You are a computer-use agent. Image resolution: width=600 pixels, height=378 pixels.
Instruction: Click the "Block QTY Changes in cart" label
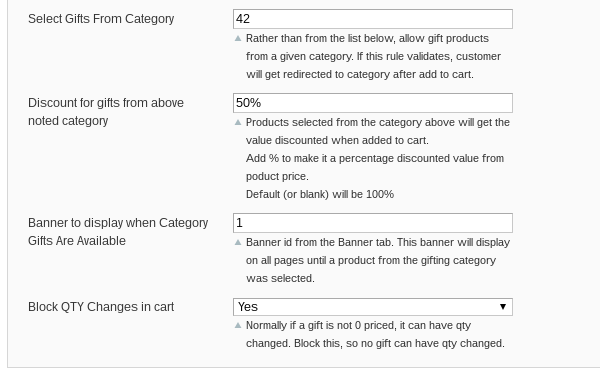tap(101, 307)
